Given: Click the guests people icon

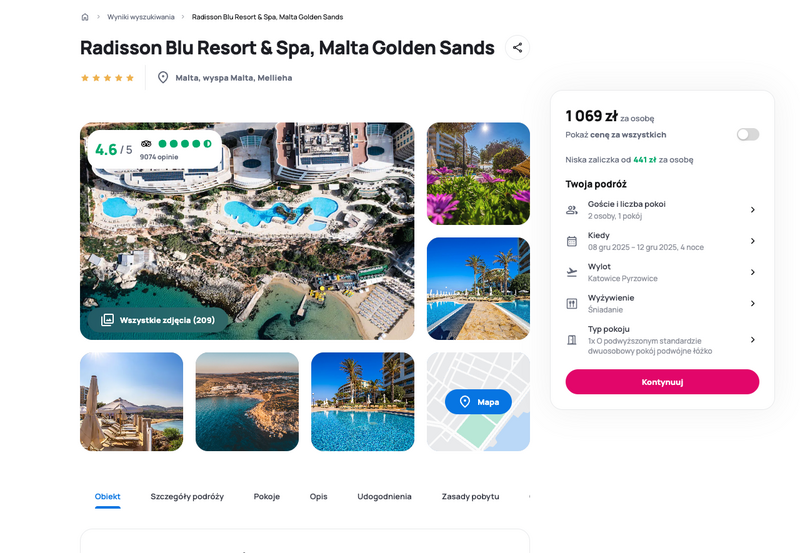Looking at the screenshot, I should click(571, 210).
